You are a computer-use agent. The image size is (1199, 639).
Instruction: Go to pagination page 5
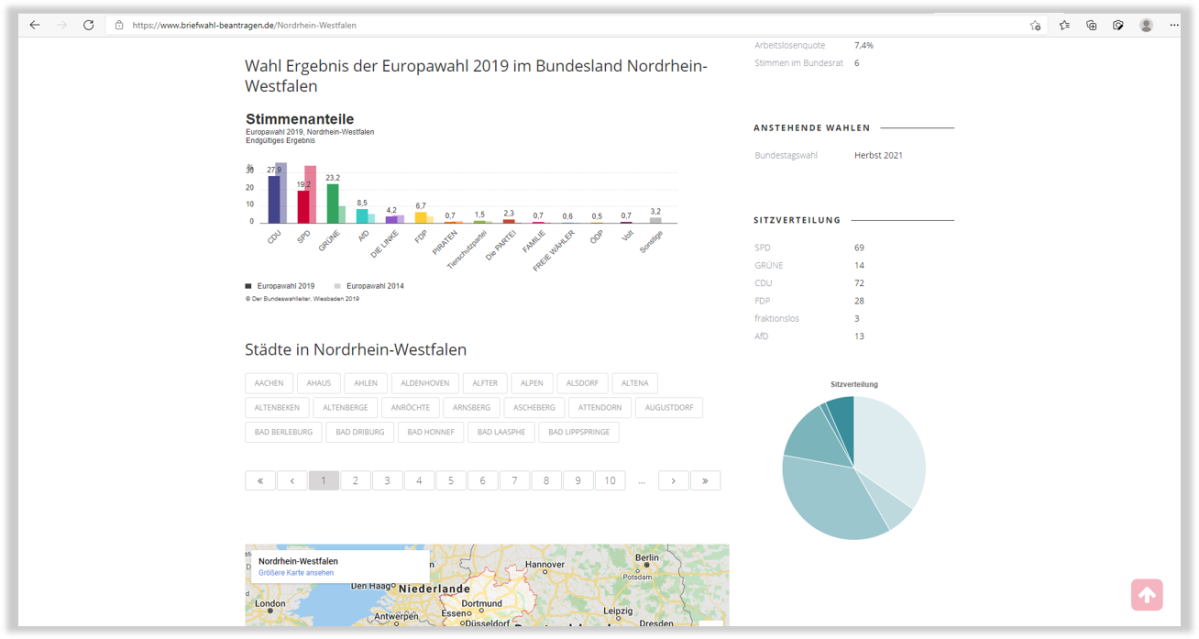[x=451, y=481]
